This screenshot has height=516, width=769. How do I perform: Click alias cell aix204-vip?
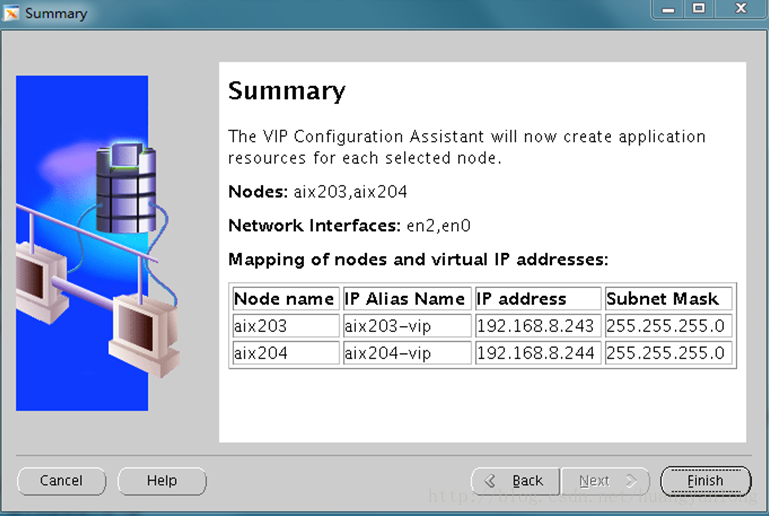(x=407, y=353)
